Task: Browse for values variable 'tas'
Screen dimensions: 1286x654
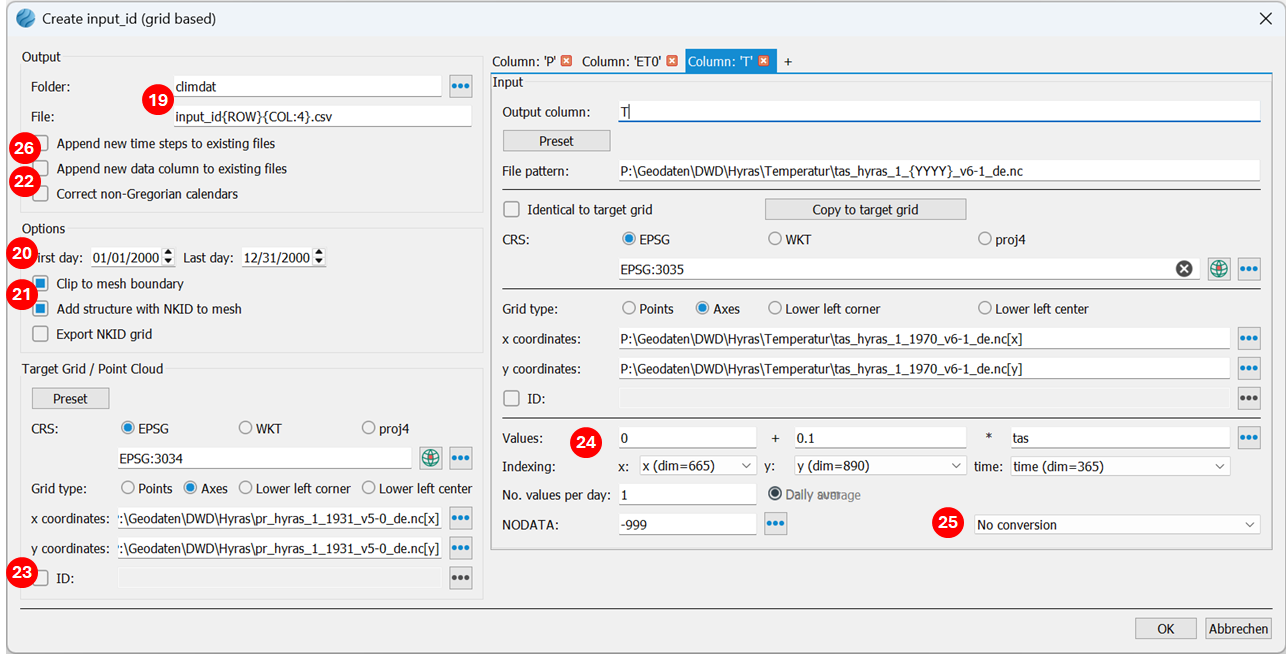Action: click(x=1248, y=438)
